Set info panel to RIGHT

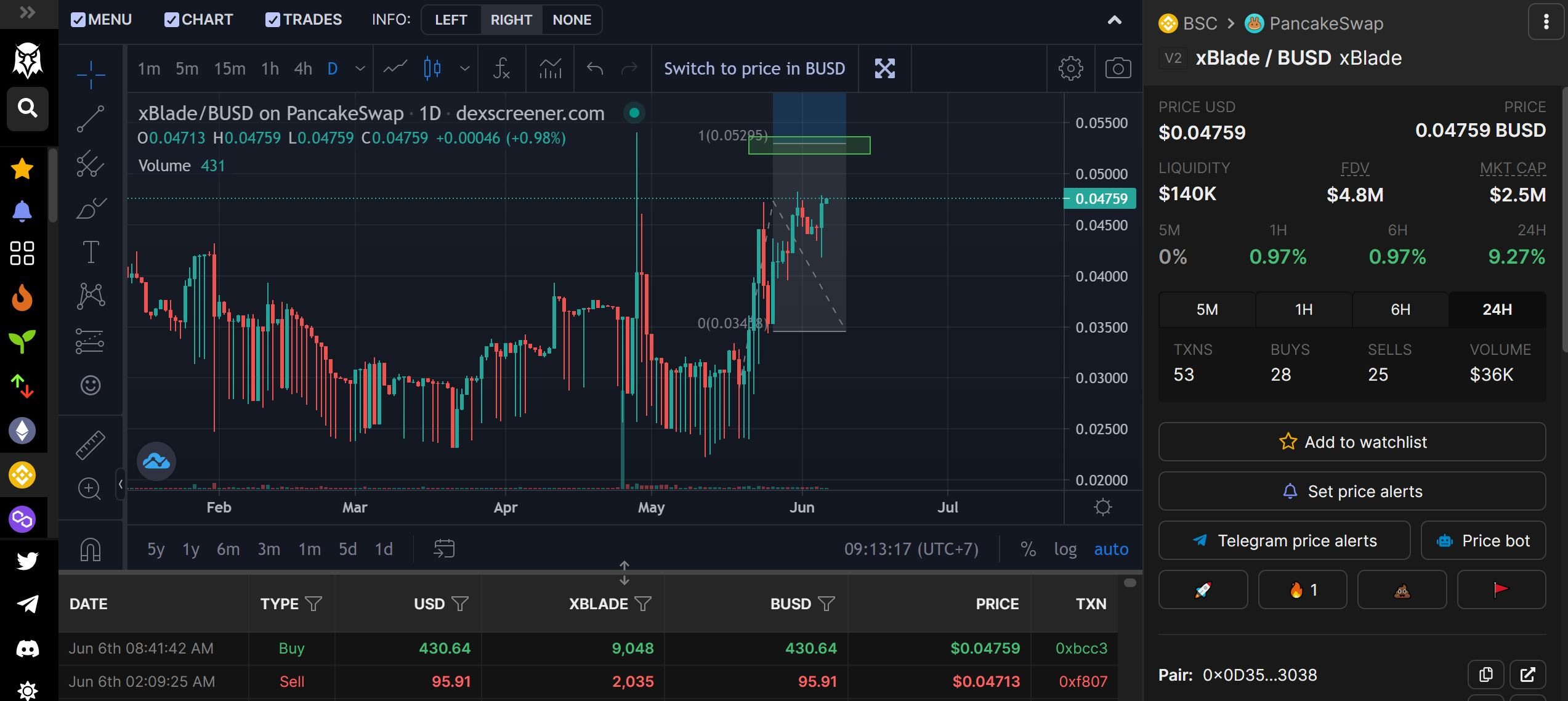click(x=511, y=20)
